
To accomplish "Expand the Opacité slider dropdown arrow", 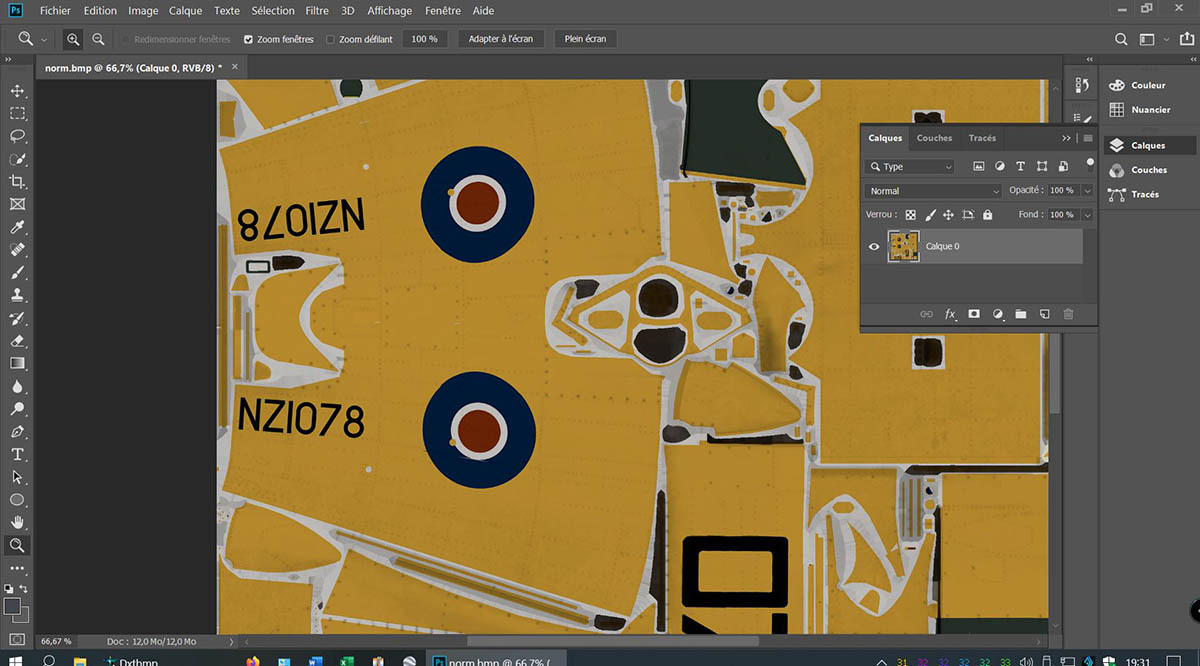I will click(1086, 191).
